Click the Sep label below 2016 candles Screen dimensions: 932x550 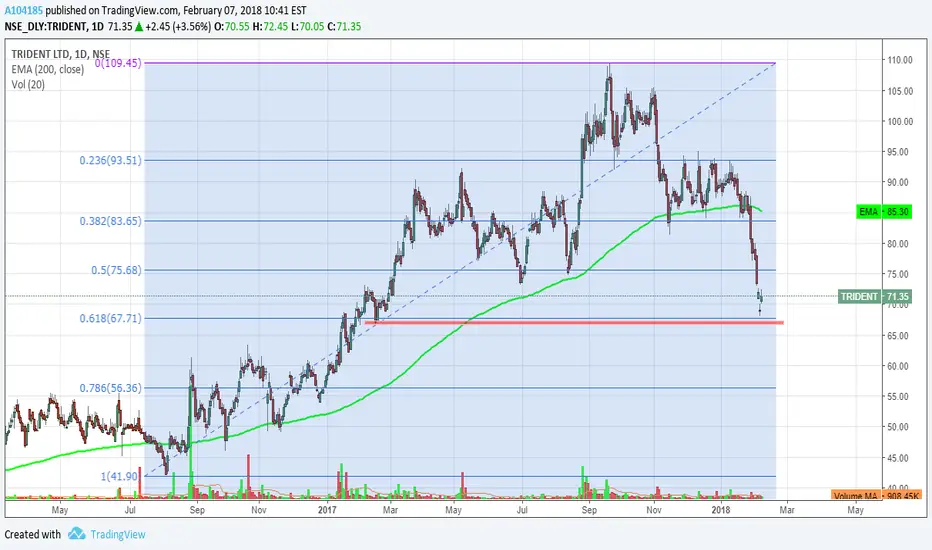pyautogui.click(x=197, y=510)
